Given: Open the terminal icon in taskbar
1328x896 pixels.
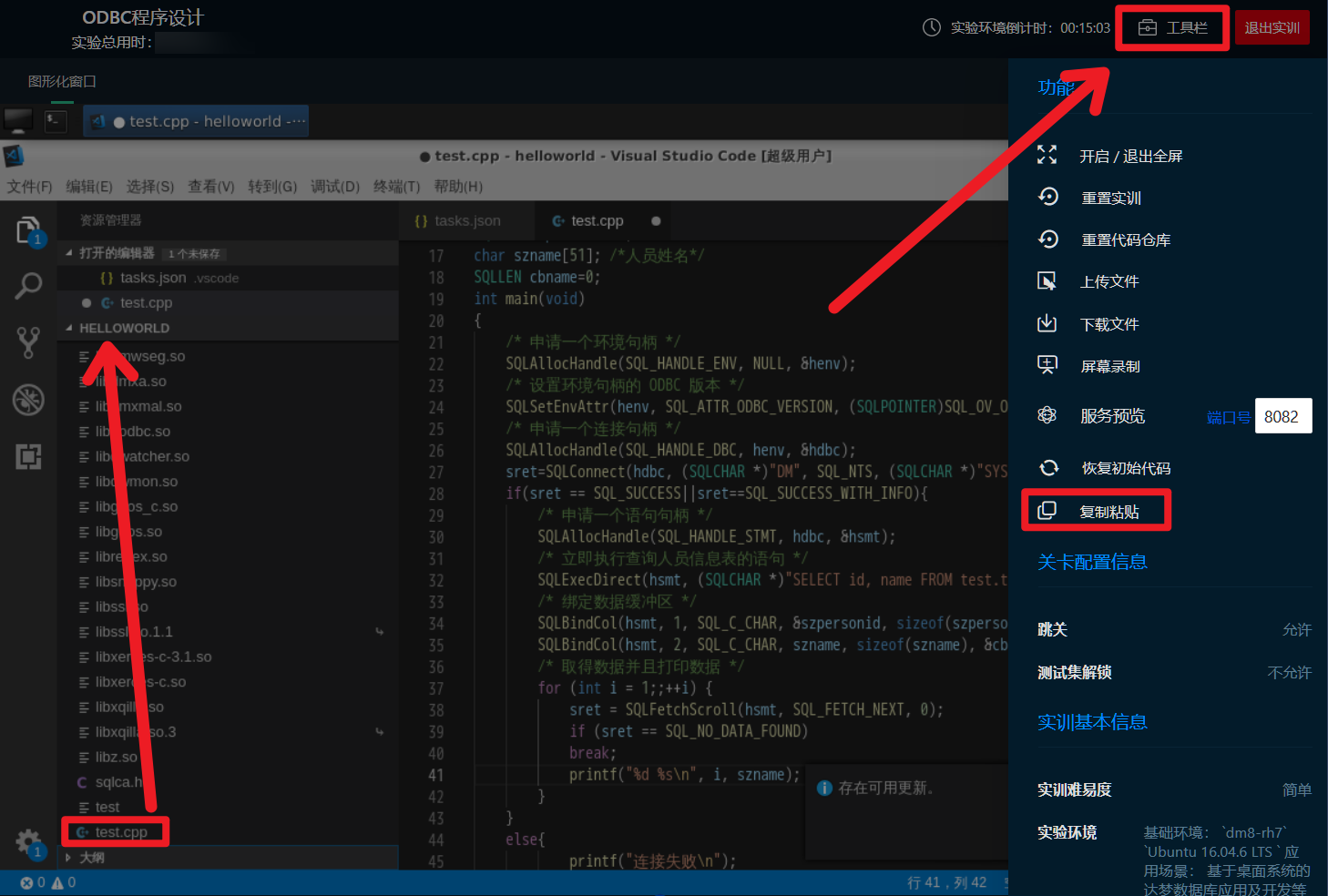Looking at the screenshot, I should 56,120.
